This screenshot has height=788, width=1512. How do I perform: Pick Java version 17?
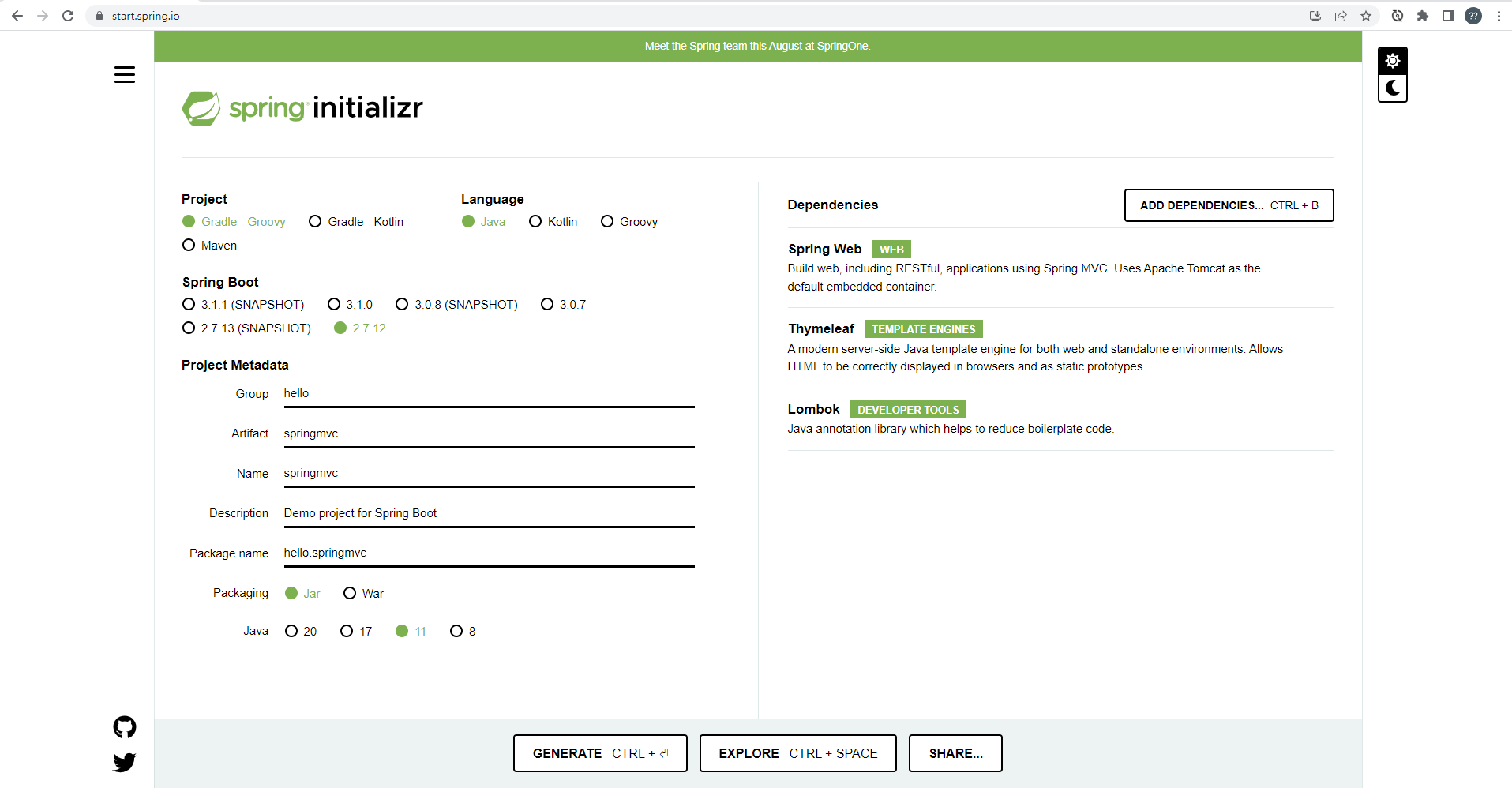(x=356, y=632)
